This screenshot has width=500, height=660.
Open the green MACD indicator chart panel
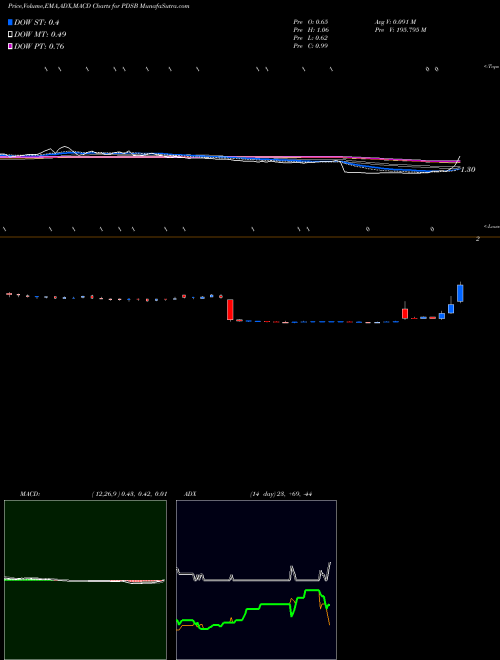[85, 580]
